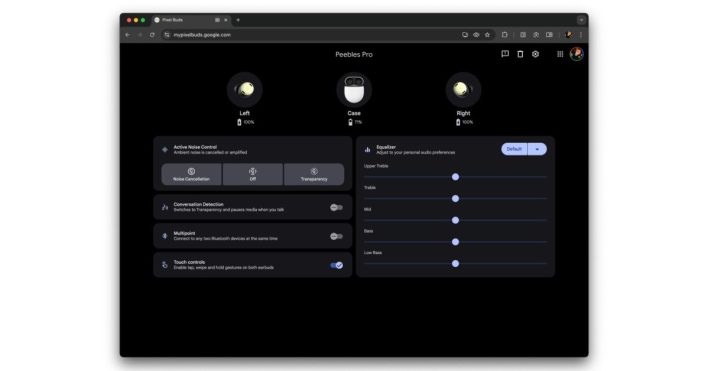Click the Left earbud battery icon
708x371 pixels.
tap(239, 122)
